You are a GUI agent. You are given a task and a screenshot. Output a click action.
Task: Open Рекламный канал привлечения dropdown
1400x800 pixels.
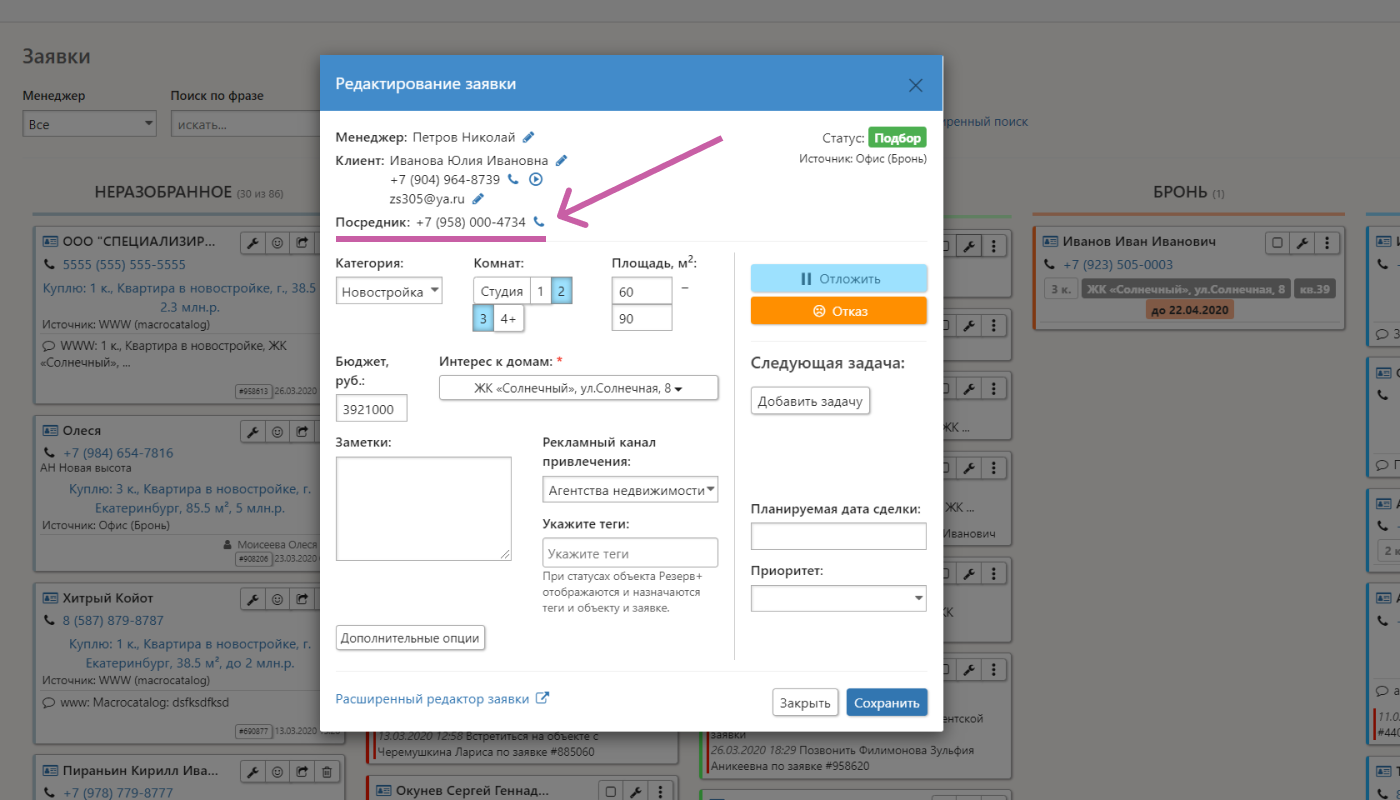tap(630, 490)
